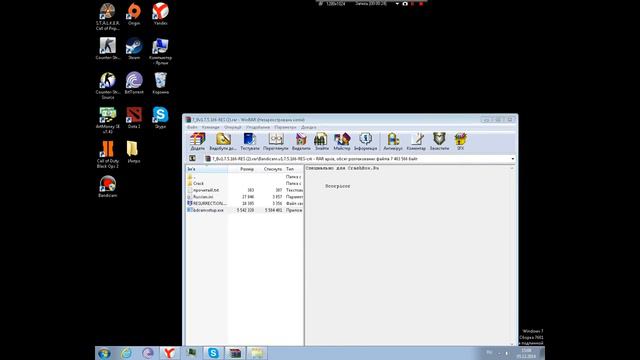The image size is (640, 360).
Task: Click the SFX toolbar icon
Action: pyautogui.click(x=460, y=142)
